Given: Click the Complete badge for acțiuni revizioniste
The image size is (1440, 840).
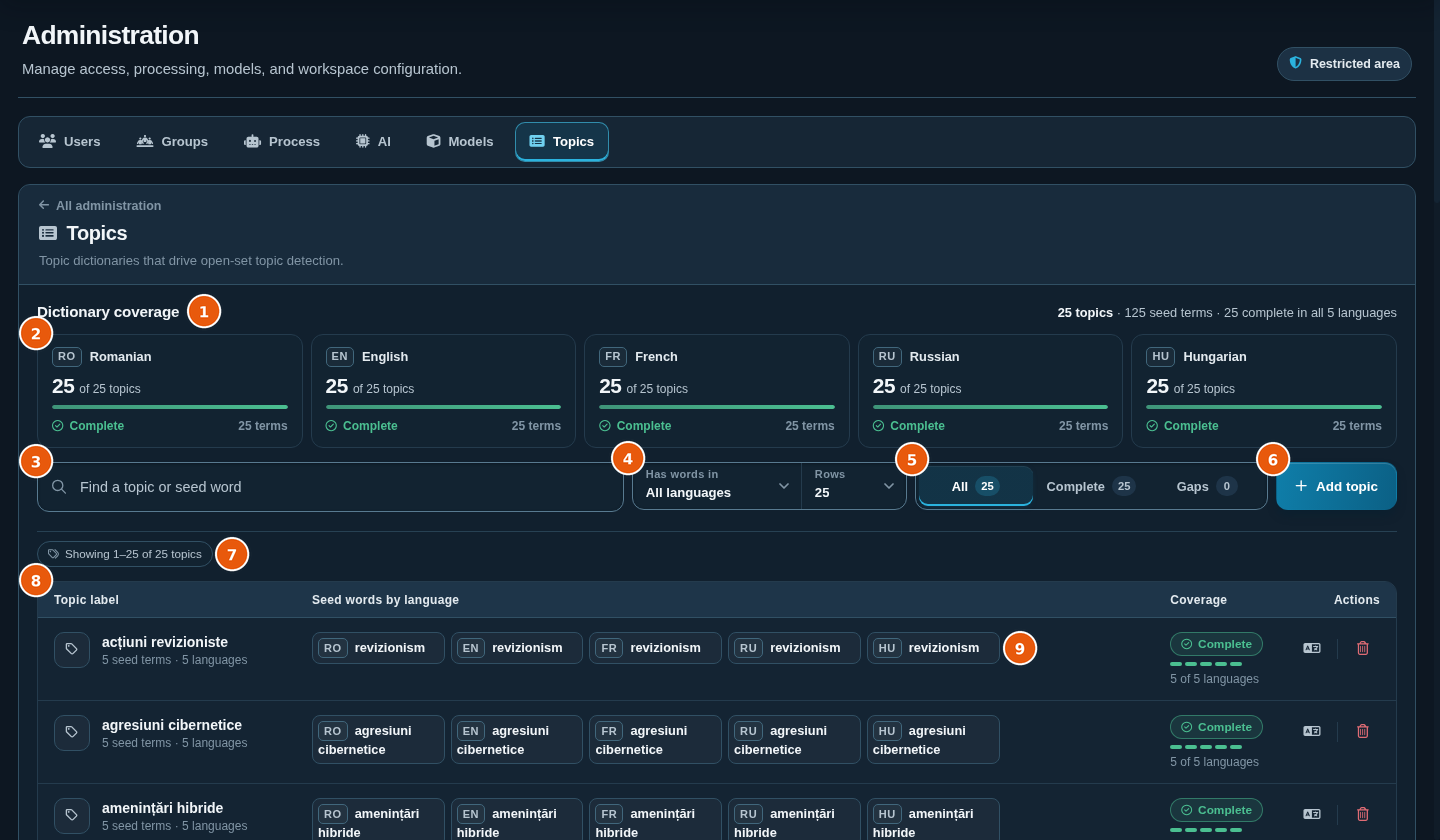Looking at the screenshot, I should click(1216, 644).
